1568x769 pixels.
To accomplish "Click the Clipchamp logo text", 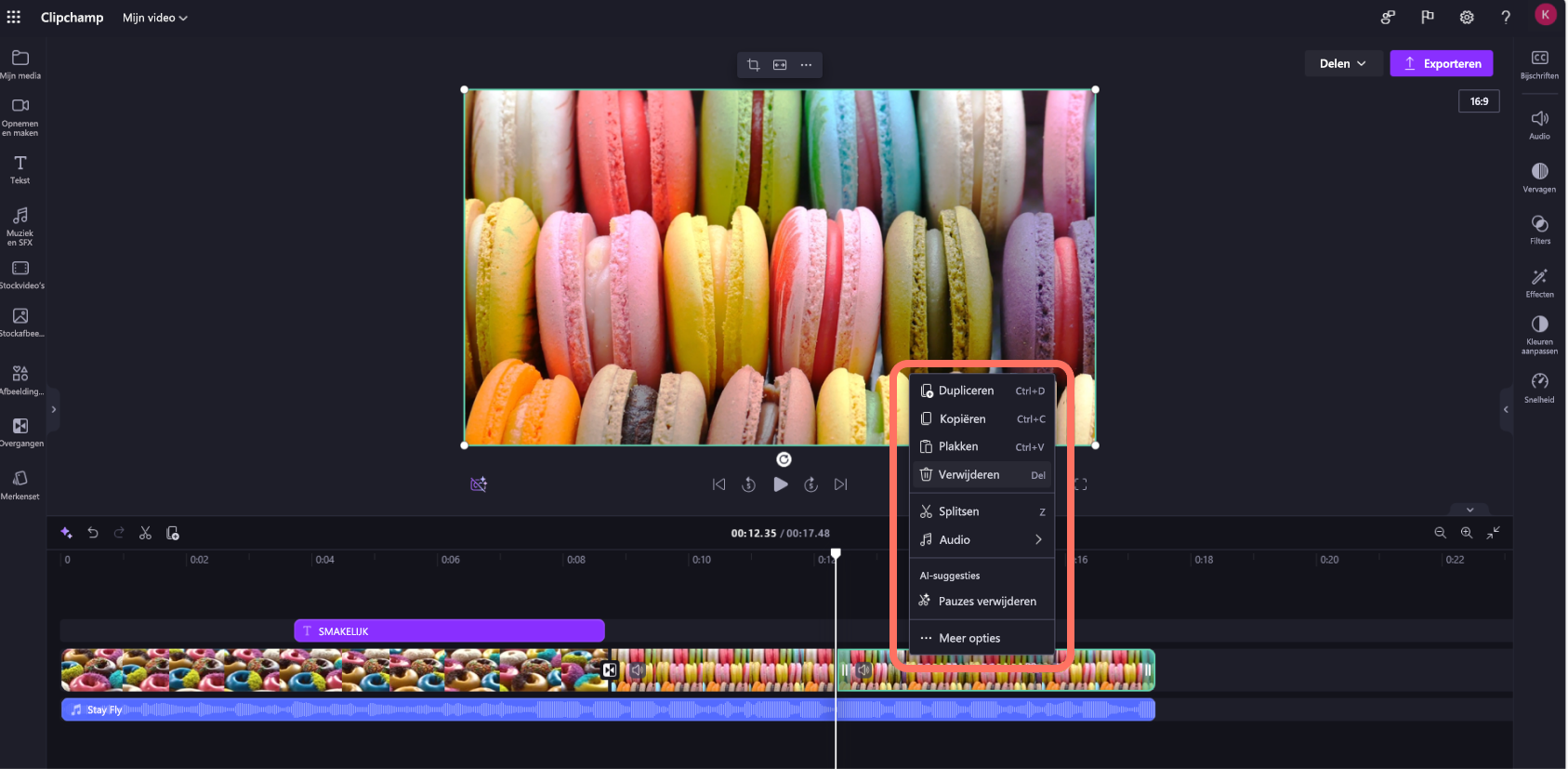I will (x=72, y=18).
